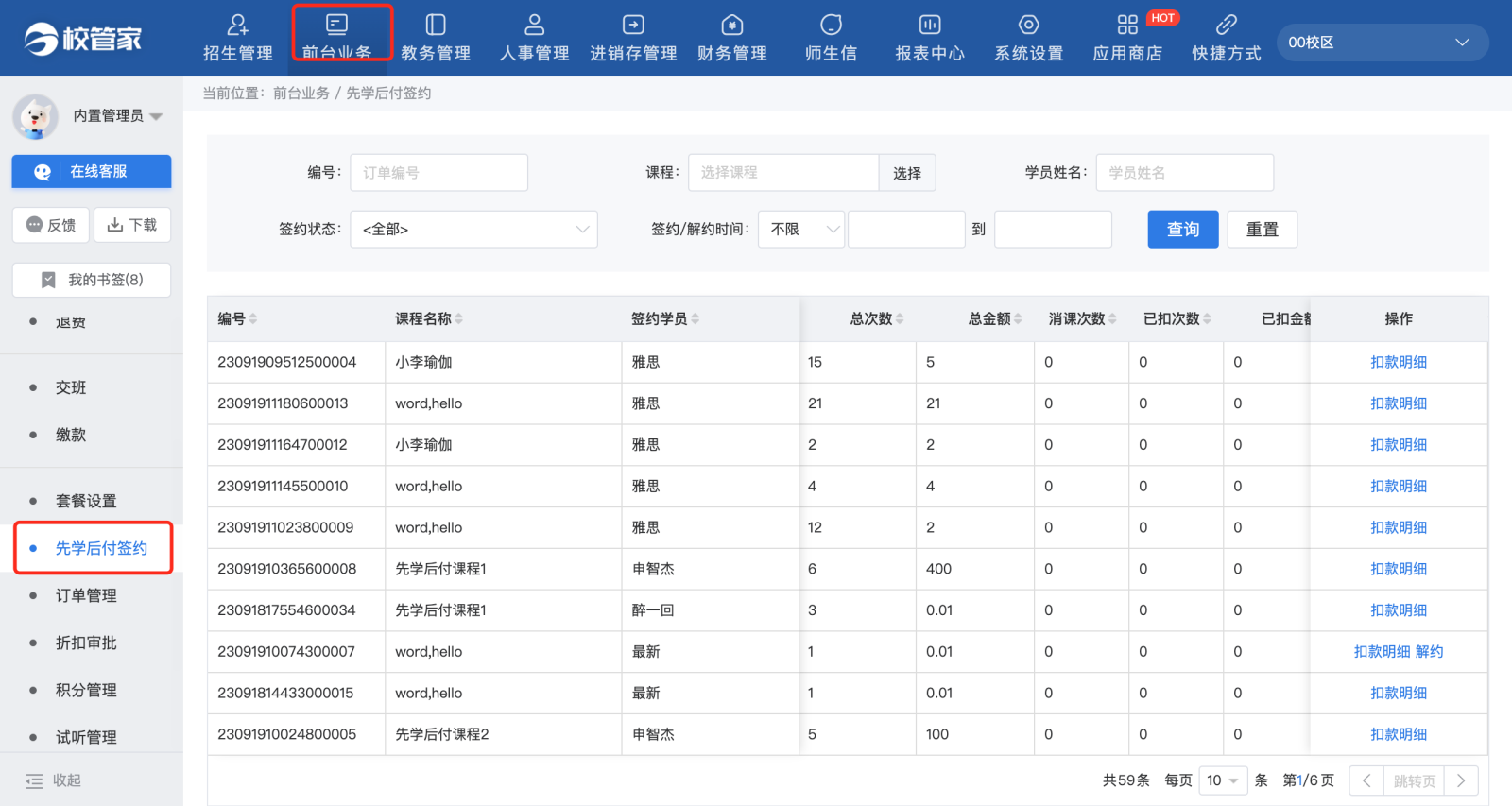Open 报表中心 reports icon
Screen dimensions: 1512x806
[x=930, y=25]
